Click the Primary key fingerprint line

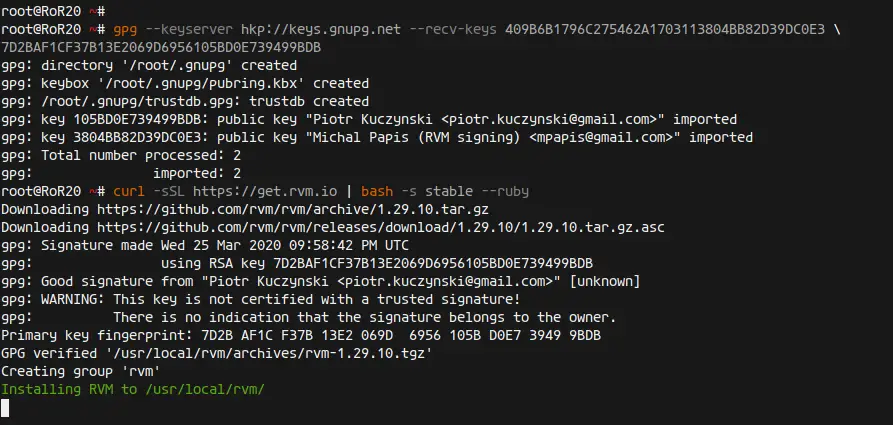(x=301, y=335)
